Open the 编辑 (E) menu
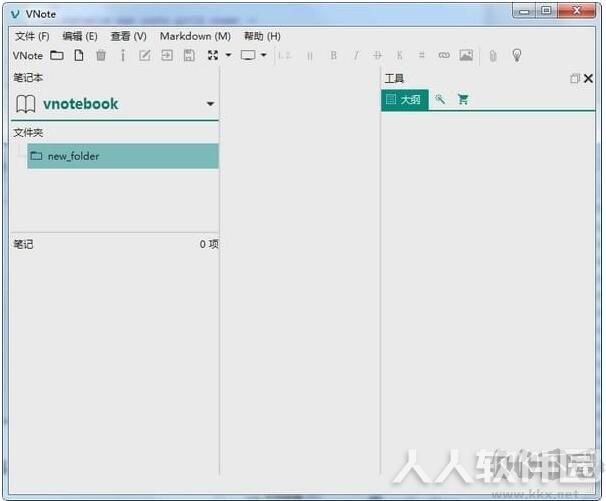 click(80, 36)
